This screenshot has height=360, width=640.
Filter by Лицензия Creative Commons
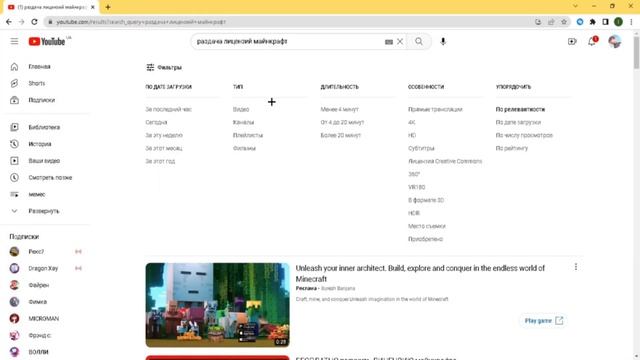445,161
